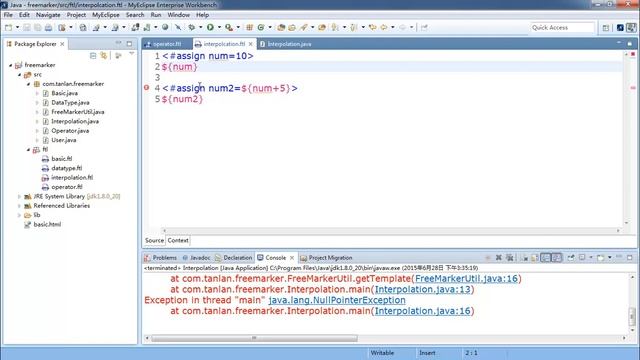Toggle show console on standard output change
The height and width of the screenshot is (360, 640).
coord(546,258)
